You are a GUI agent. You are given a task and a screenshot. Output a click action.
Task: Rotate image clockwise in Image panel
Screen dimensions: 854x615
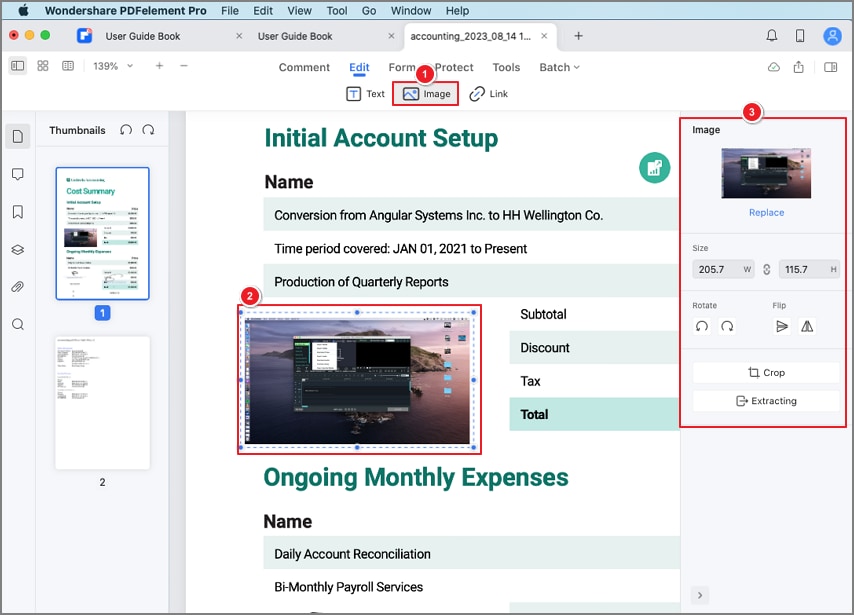(727, 326)
